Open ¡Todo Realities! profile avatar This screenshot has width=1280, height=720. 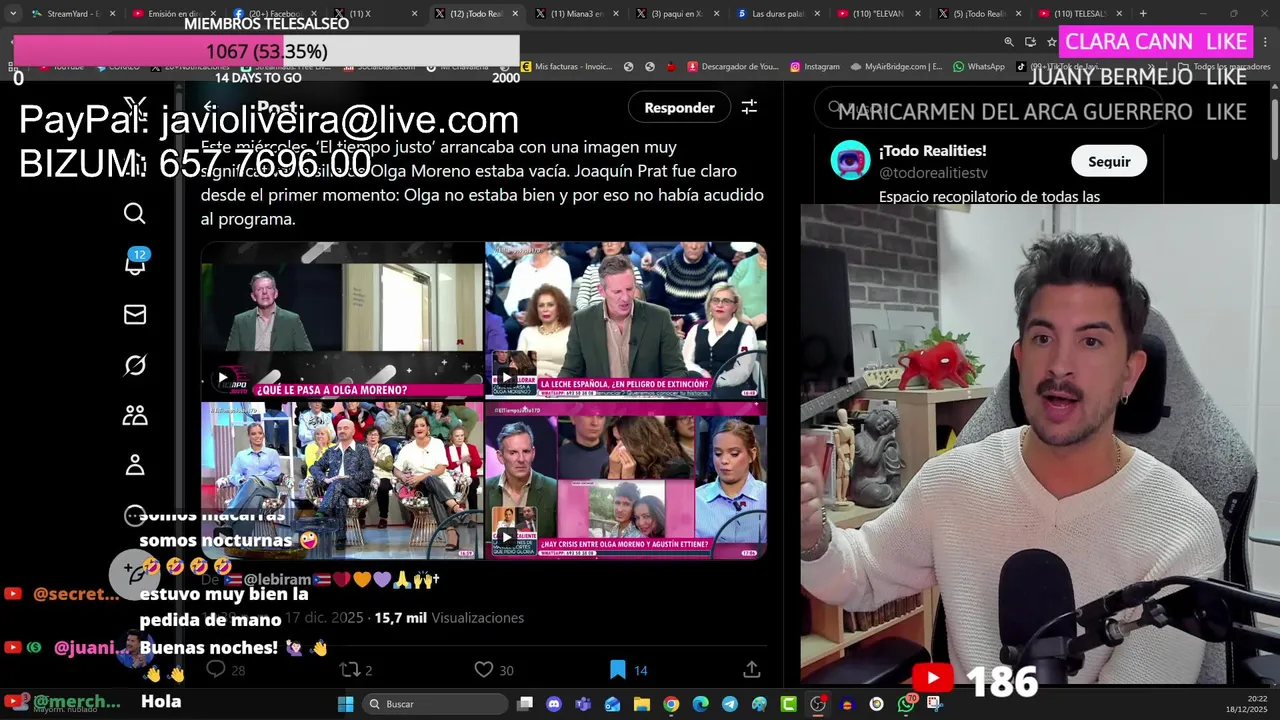click(851, 160)
